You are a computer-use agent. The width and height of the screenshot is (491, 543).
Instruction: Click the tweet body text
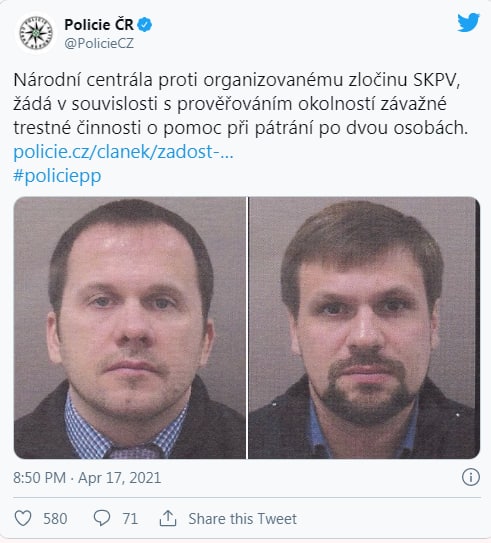(x=241, y=104)
